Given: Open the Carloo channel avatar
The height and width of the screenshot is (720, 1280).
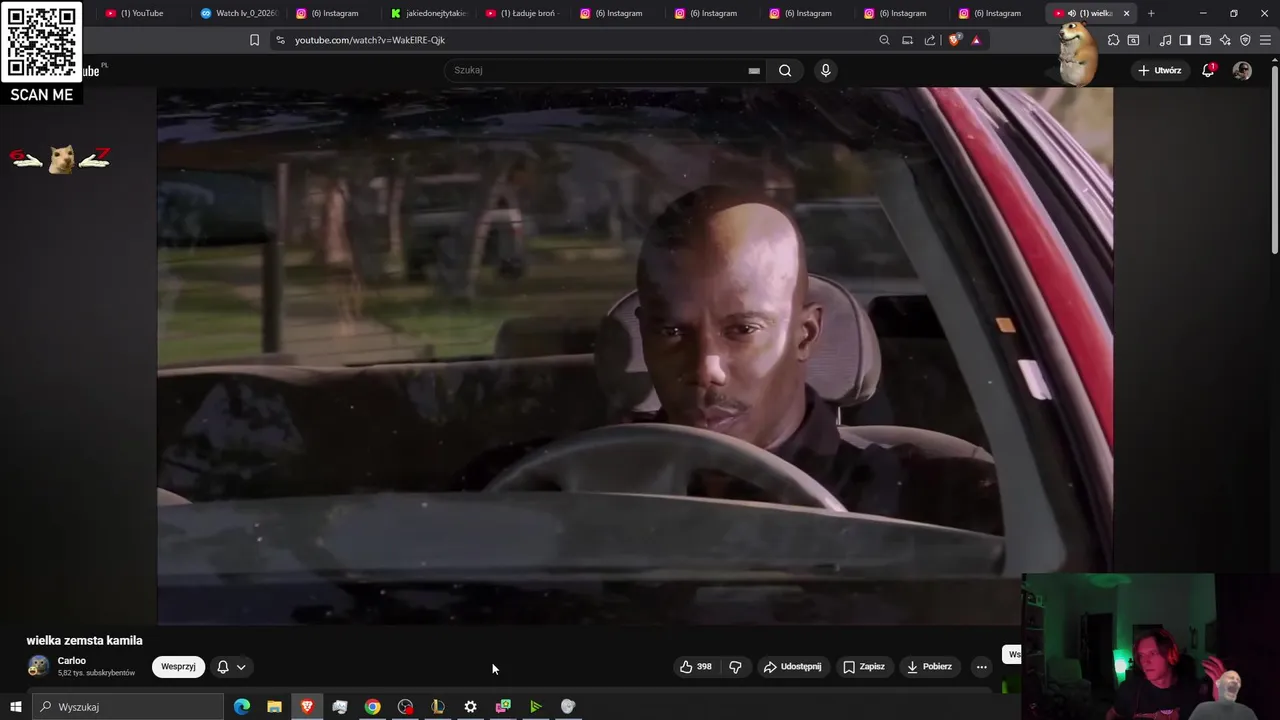Looking at the screenshot, I should tap(38, 666).
